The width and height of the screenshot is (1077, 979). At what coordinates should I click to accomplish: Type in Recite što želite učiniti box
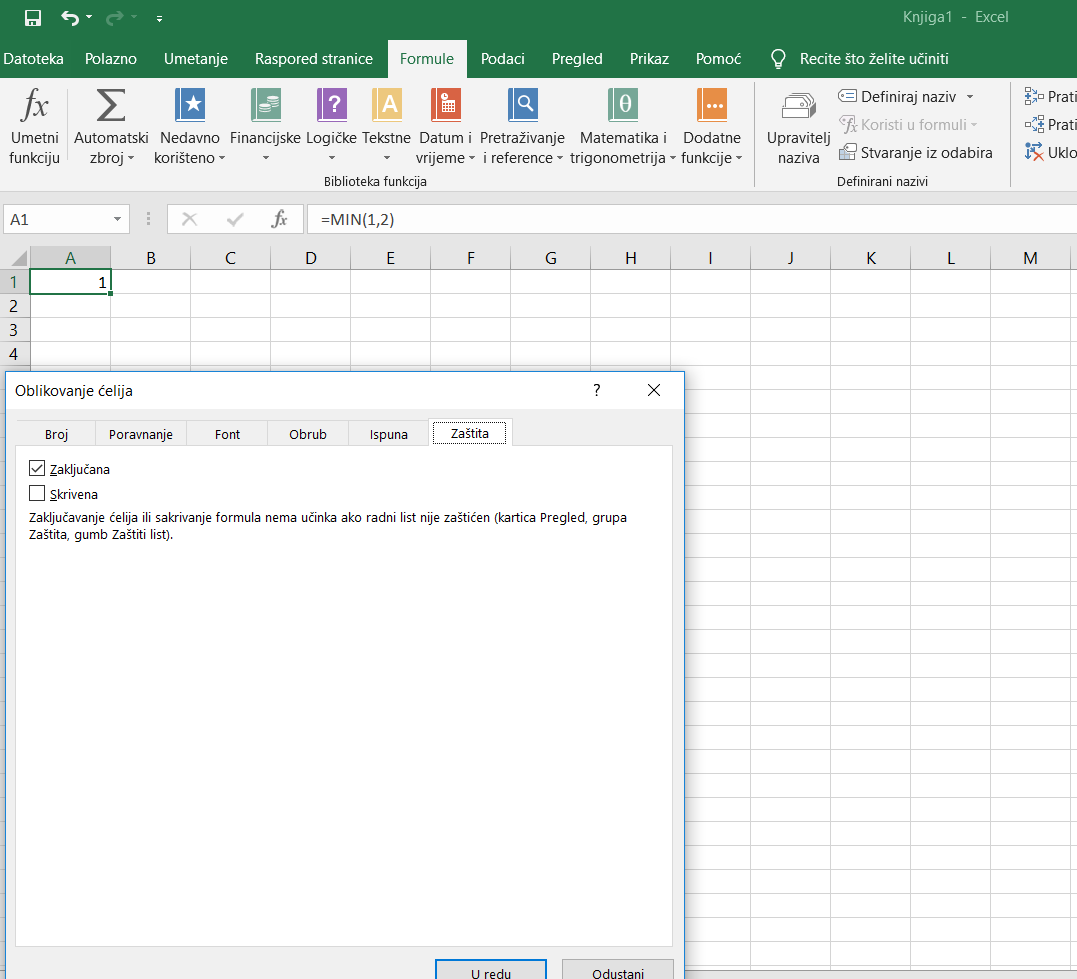874,59
